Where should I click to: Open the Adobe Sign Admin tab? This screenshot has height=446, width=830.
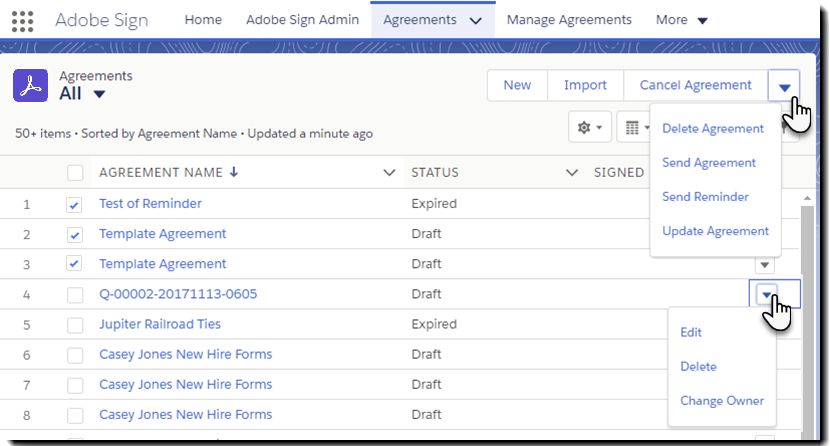pos(302,20)
